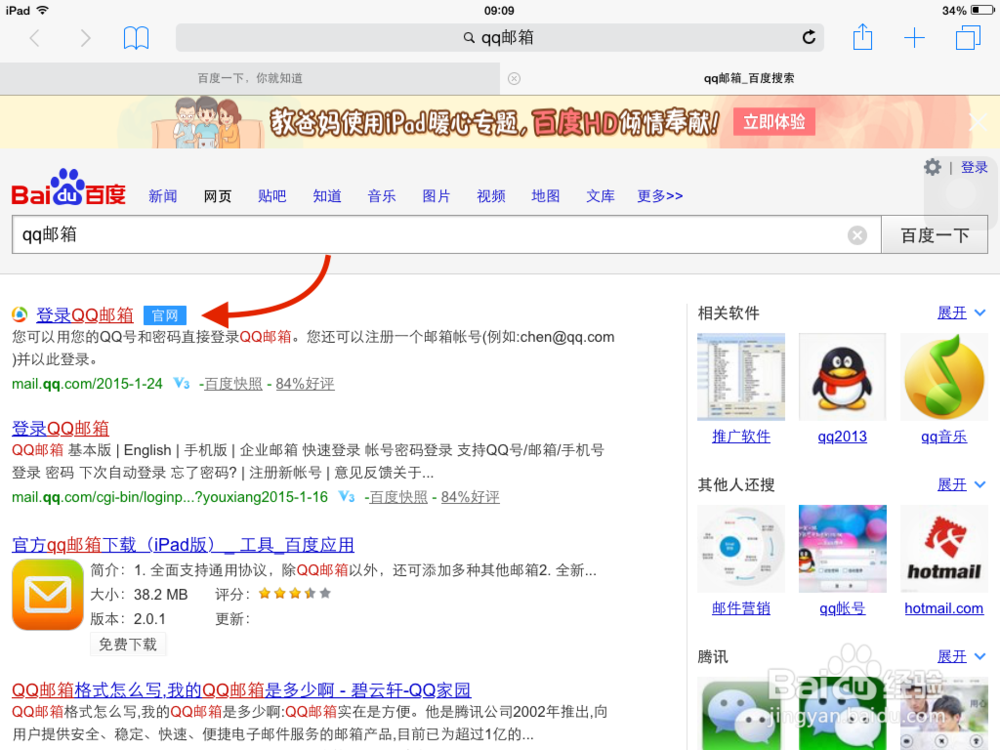Open the 推广软件 screenshot thumbnail
Screen dimensions: 1000x750
coord(741,377)
